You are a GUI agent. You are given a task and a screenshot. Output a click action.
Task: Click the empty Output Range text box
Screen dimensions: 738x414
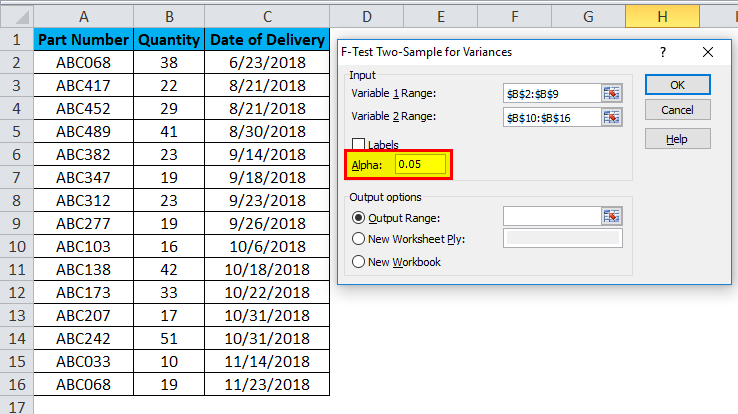551,216
